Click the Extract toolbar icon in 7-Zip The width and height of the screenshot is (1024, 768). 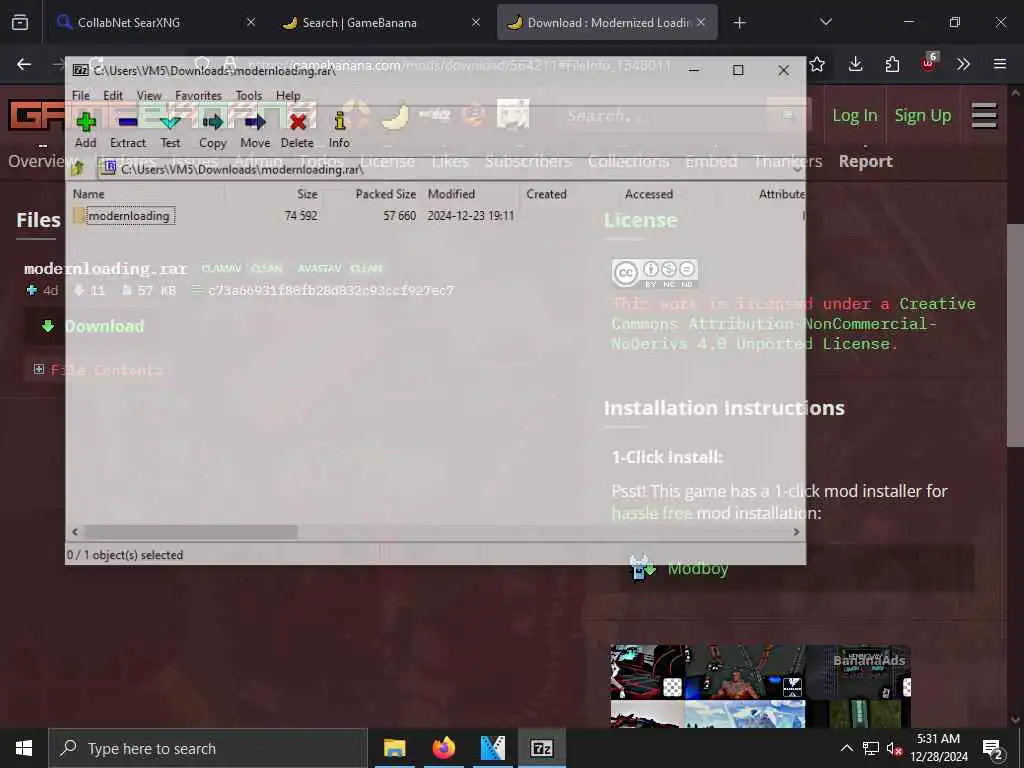[128, 129]
